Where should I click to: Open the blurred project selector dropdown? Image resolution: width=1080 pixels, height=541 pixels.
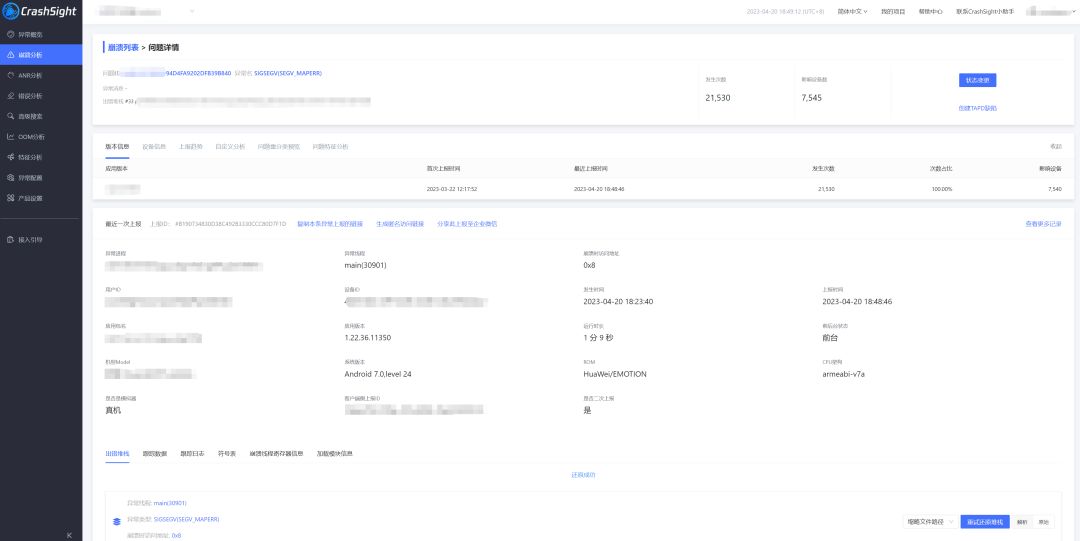point(145,12)
